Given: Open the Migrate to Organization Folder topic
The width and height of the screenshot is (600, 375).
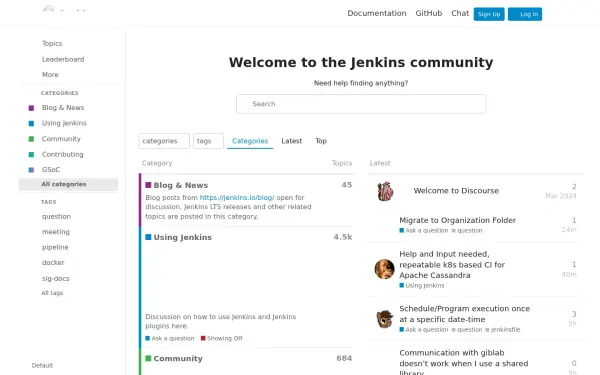Looking at the screenshot, I should tap(457, 220).
